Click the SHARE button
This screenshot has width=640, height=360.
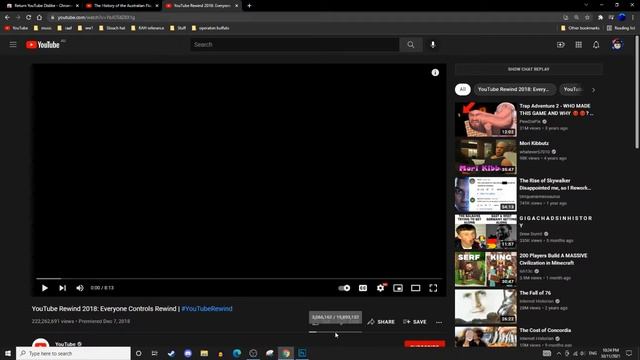tap(381, 322)
